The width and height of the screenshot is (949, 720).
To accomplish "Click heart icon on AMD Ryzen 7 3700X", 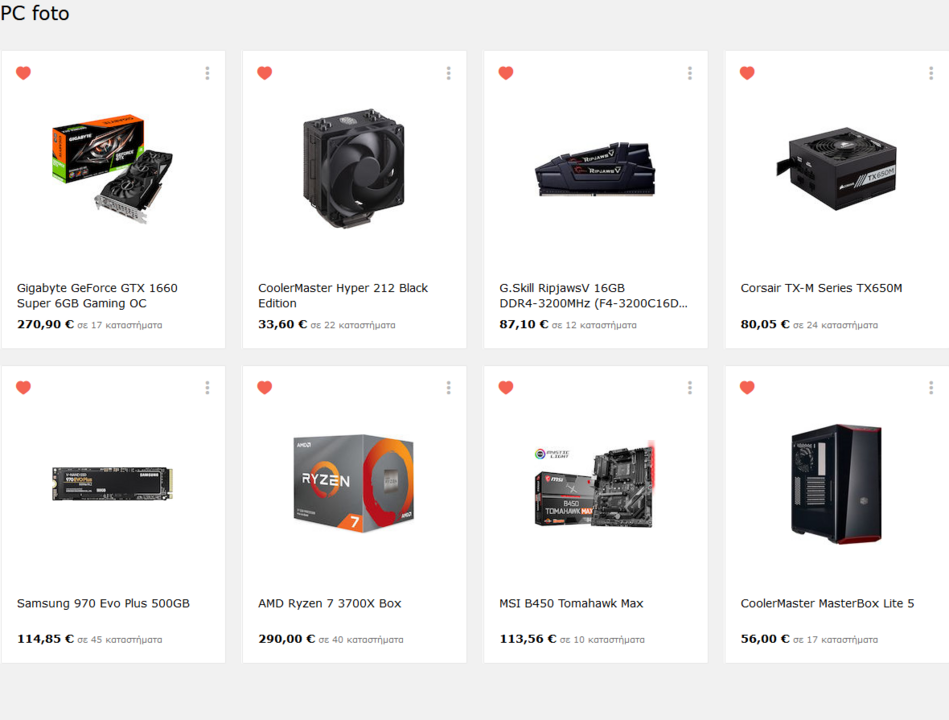I will (264, 387).
